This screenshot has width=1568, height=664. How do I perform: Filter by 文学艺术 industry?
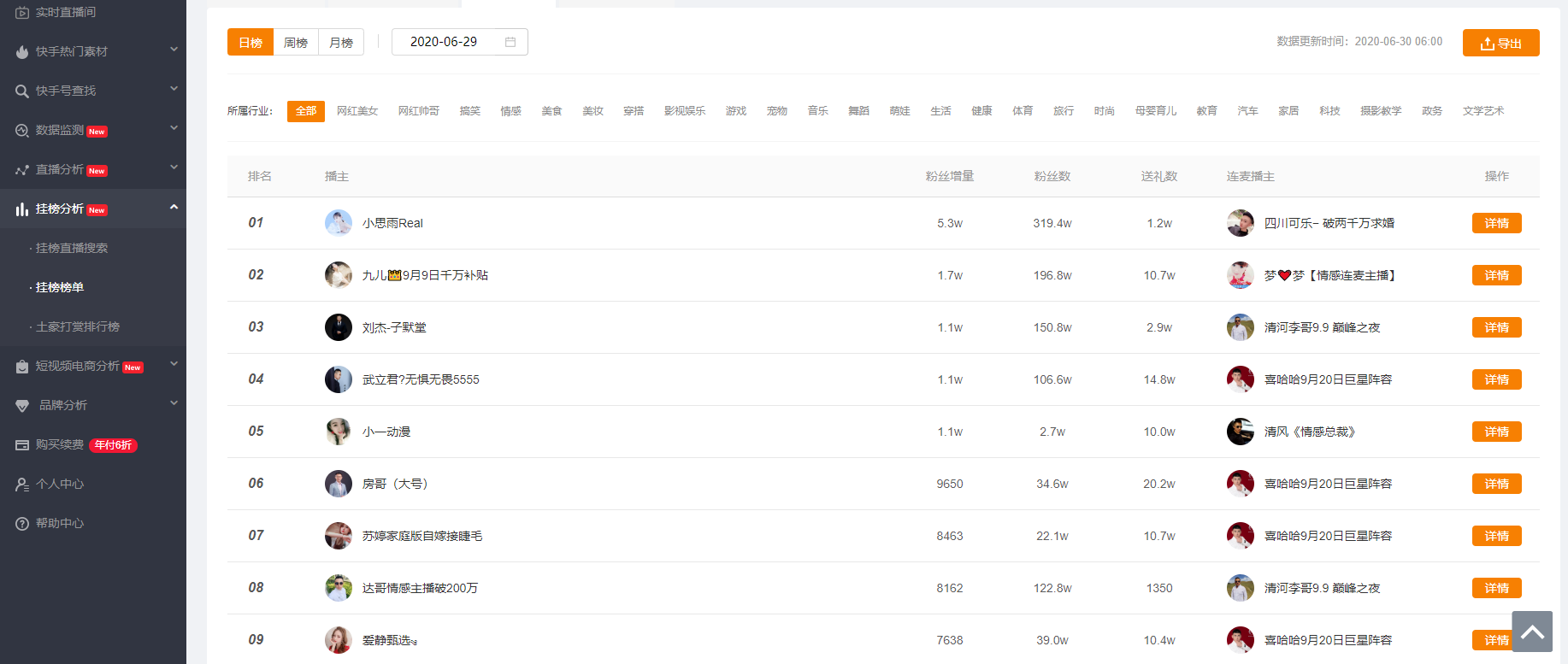[x=1483, y=111]
